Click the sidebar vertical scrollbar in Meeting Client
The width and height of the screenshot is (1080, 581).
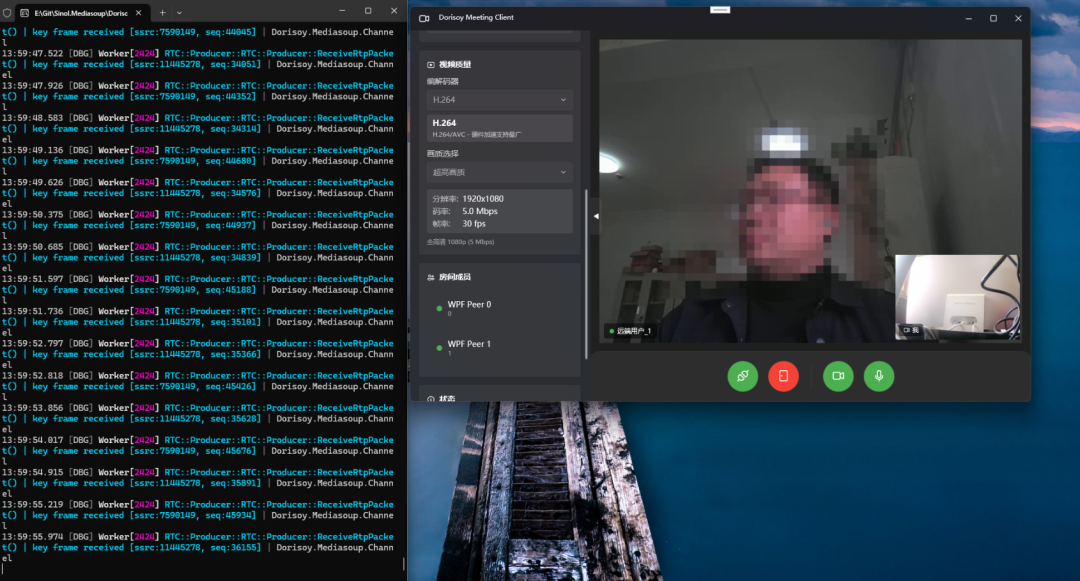pos(586,274)
